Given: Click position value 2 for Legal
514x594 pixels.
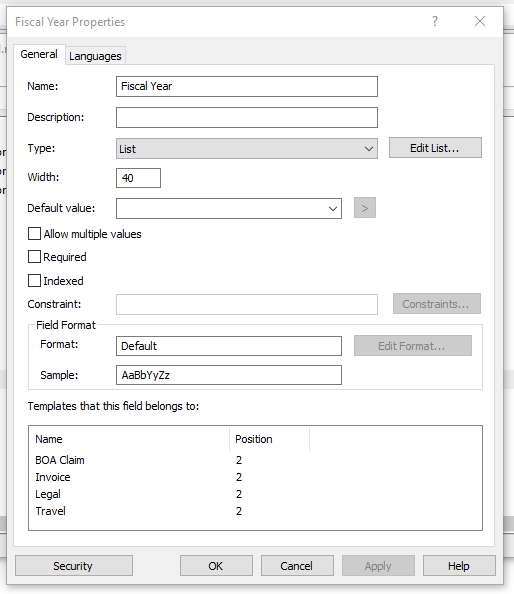Looking at the screenshot, I should [239, 494].
